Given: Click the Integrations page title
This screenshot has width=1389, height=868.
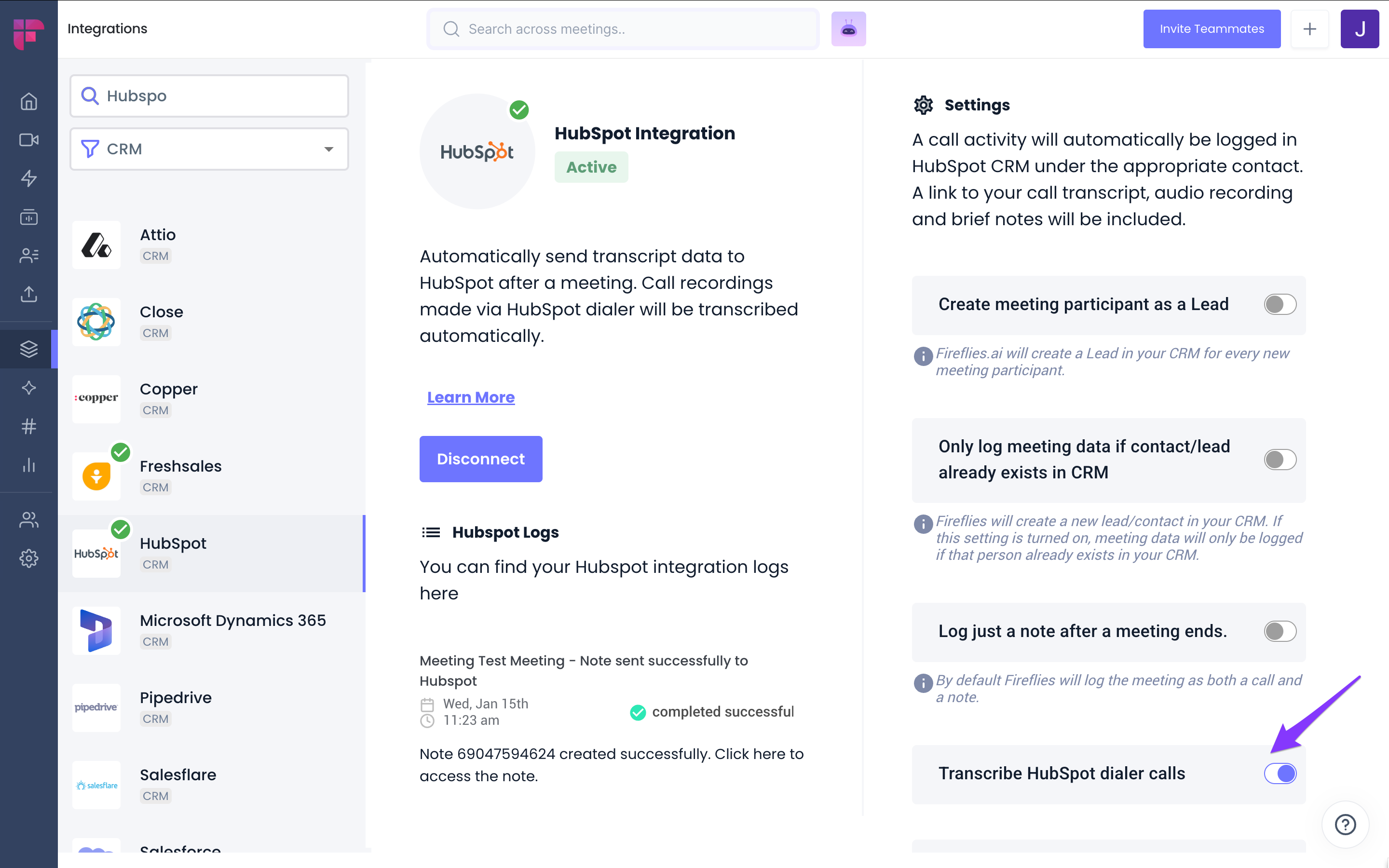Looking at the screenshot, I should coord(108,29).
